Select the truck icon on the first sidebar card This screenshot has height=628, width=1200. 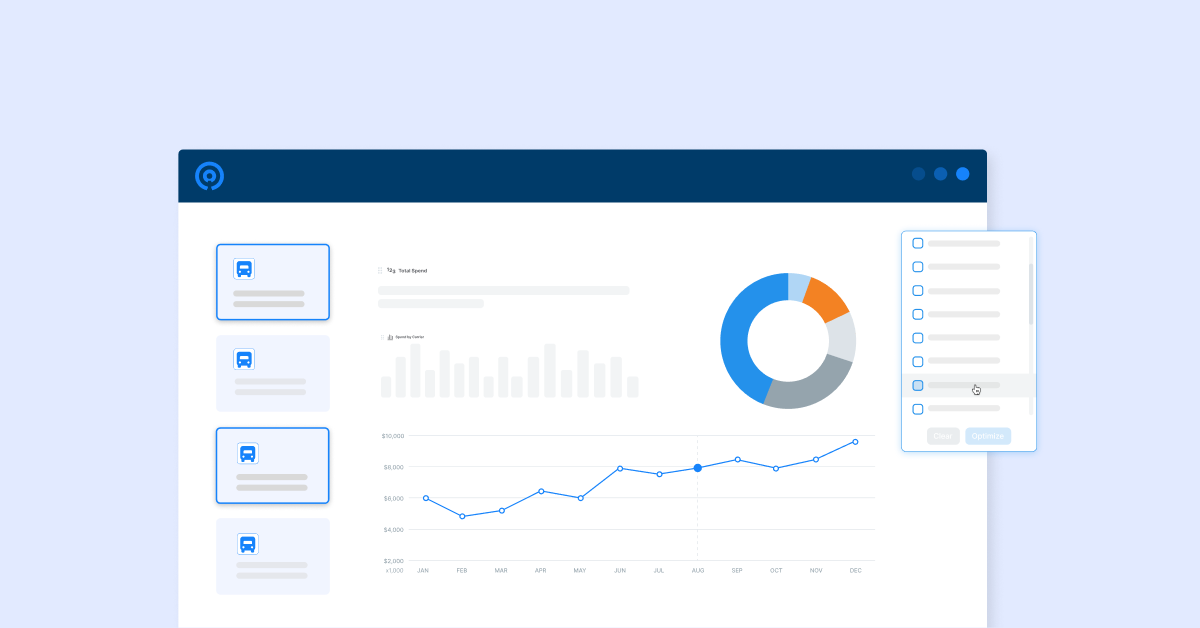(246, 268)
